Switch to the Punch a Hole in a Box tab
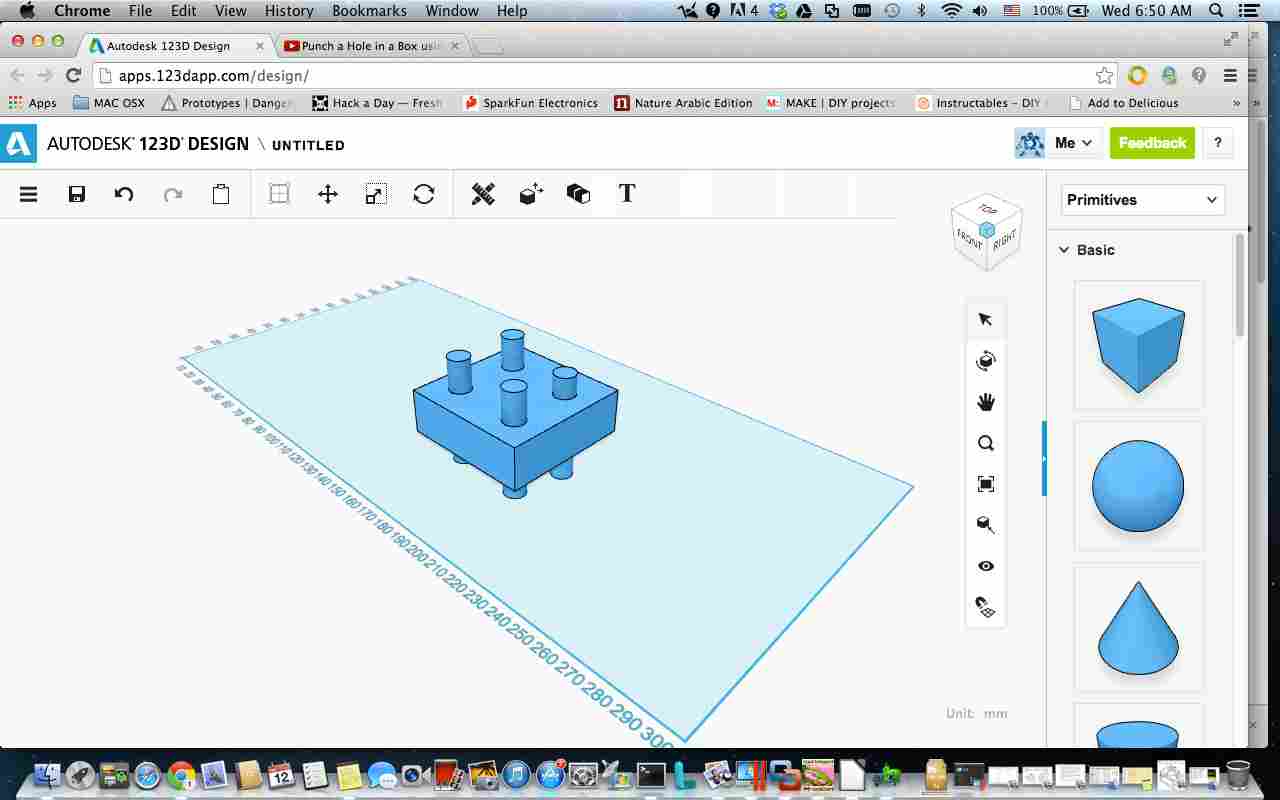The image size is (1280, 800). 371,46
